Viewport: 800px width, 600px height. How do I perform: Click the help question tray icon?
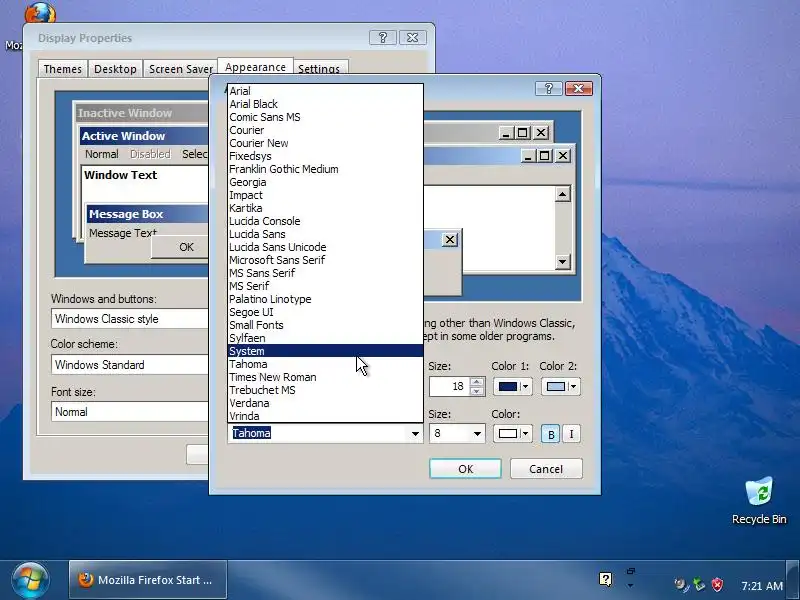pos(606,579)
